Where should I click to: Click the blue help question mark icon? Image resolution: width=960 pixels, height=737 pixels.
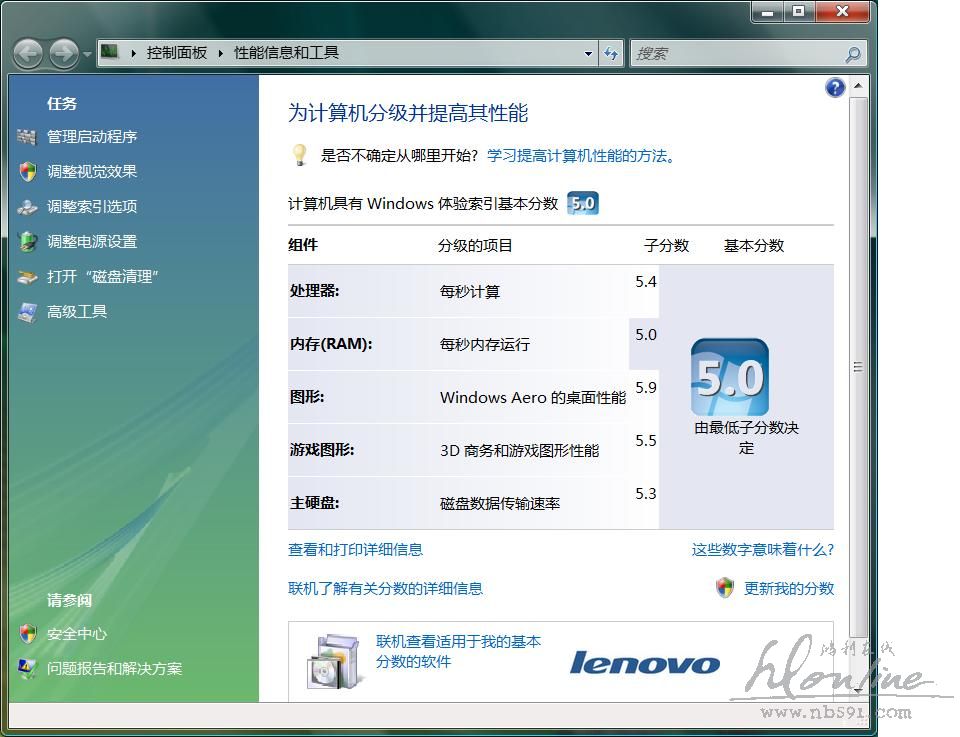[835, 88]
